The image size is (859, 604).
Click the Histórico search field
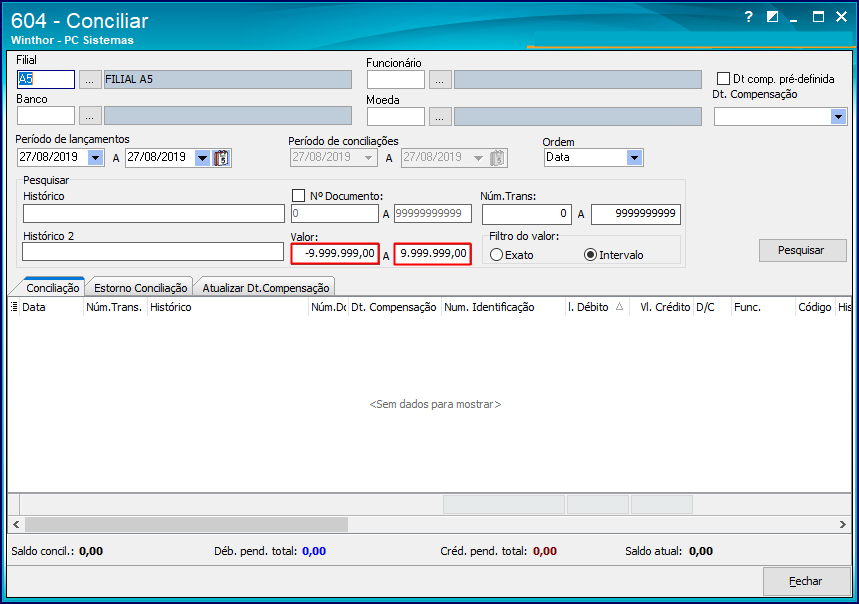[x=154, y=214]
